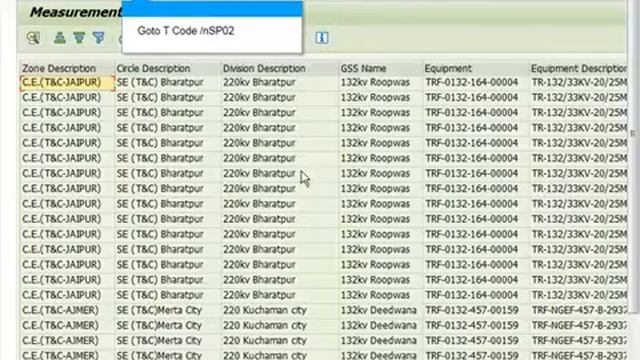Click the blue Information icon
The width and height of the screenshot is (640, 360).
(x=322, y=38)
